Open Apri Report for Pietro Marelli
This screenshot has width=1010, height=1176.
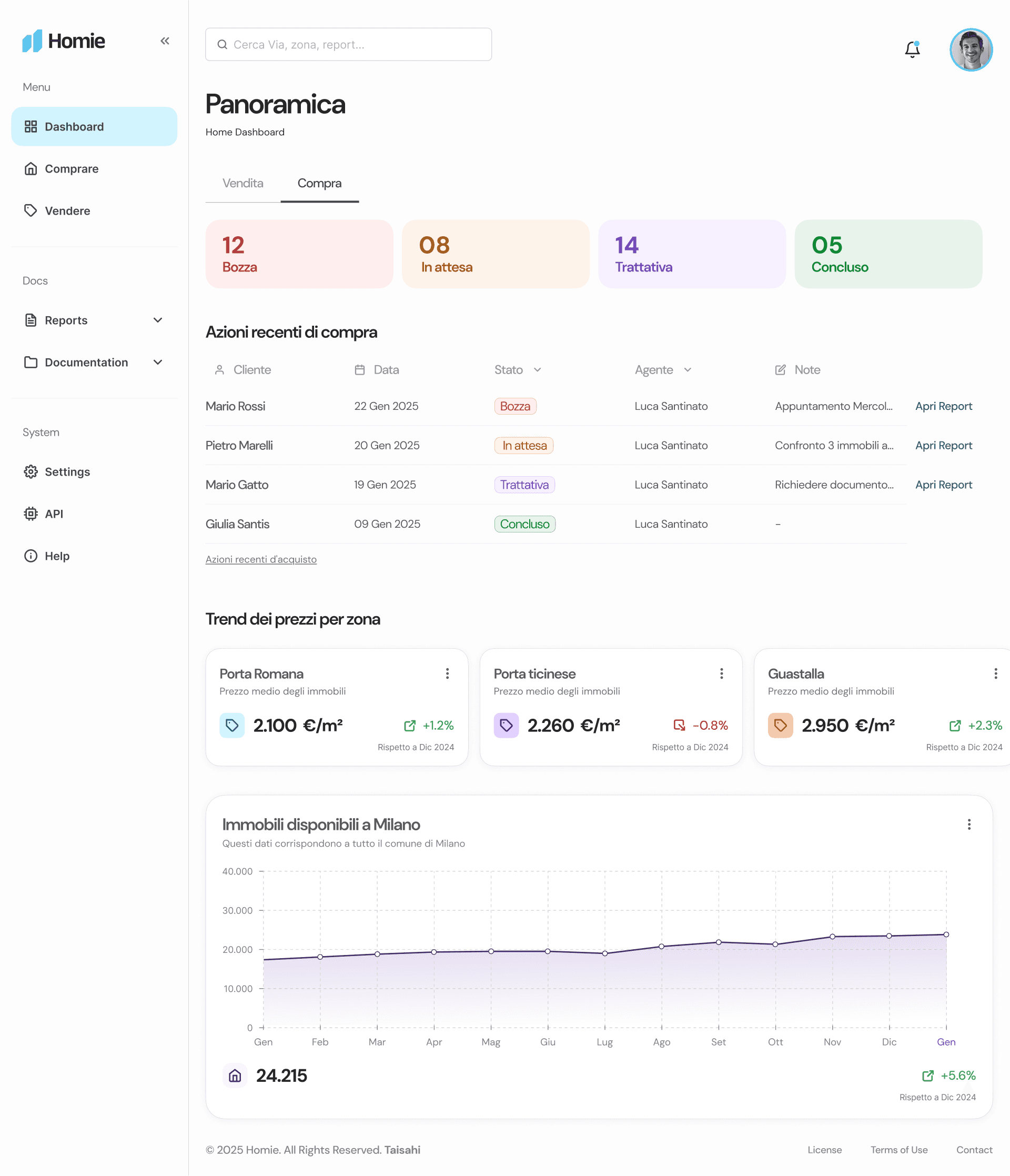(943, 446)
